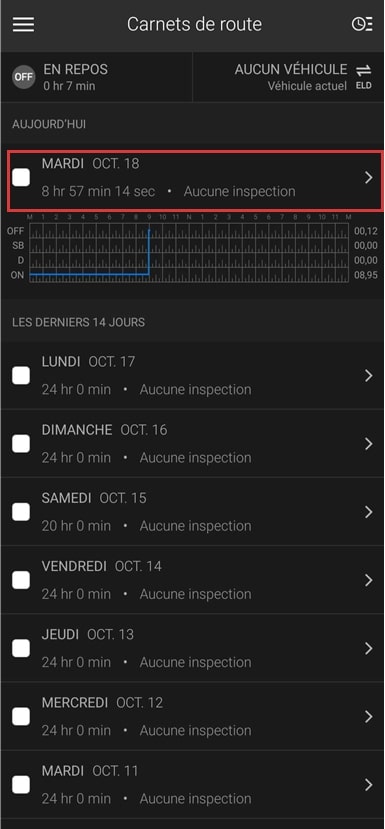Click the blue line on the hours graph
The image size is (385, 829).
(89, 274)
